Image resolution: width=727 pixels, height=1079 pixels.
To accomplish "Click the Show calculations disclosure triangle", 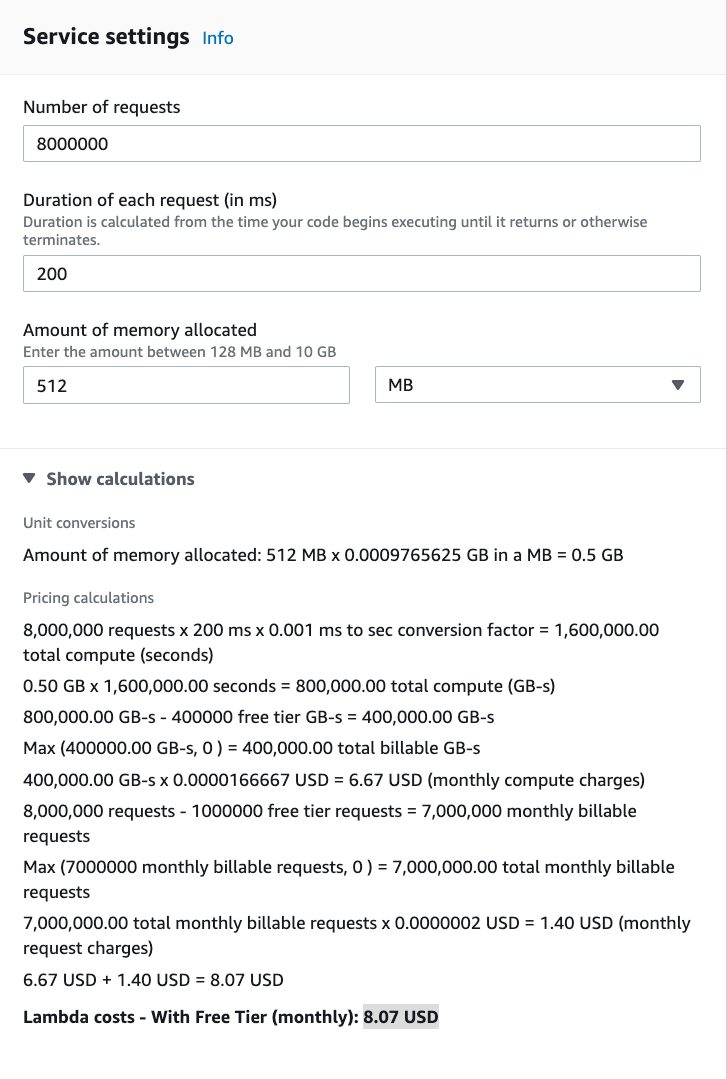I will (28, 478).
